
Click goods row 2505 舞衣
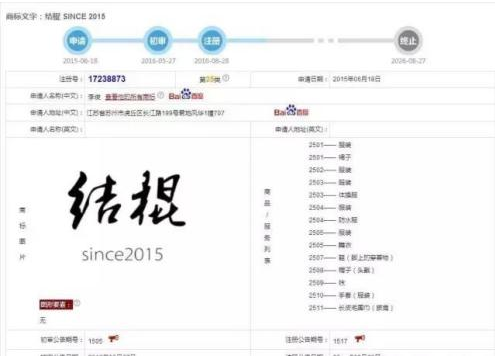(330, 245)
